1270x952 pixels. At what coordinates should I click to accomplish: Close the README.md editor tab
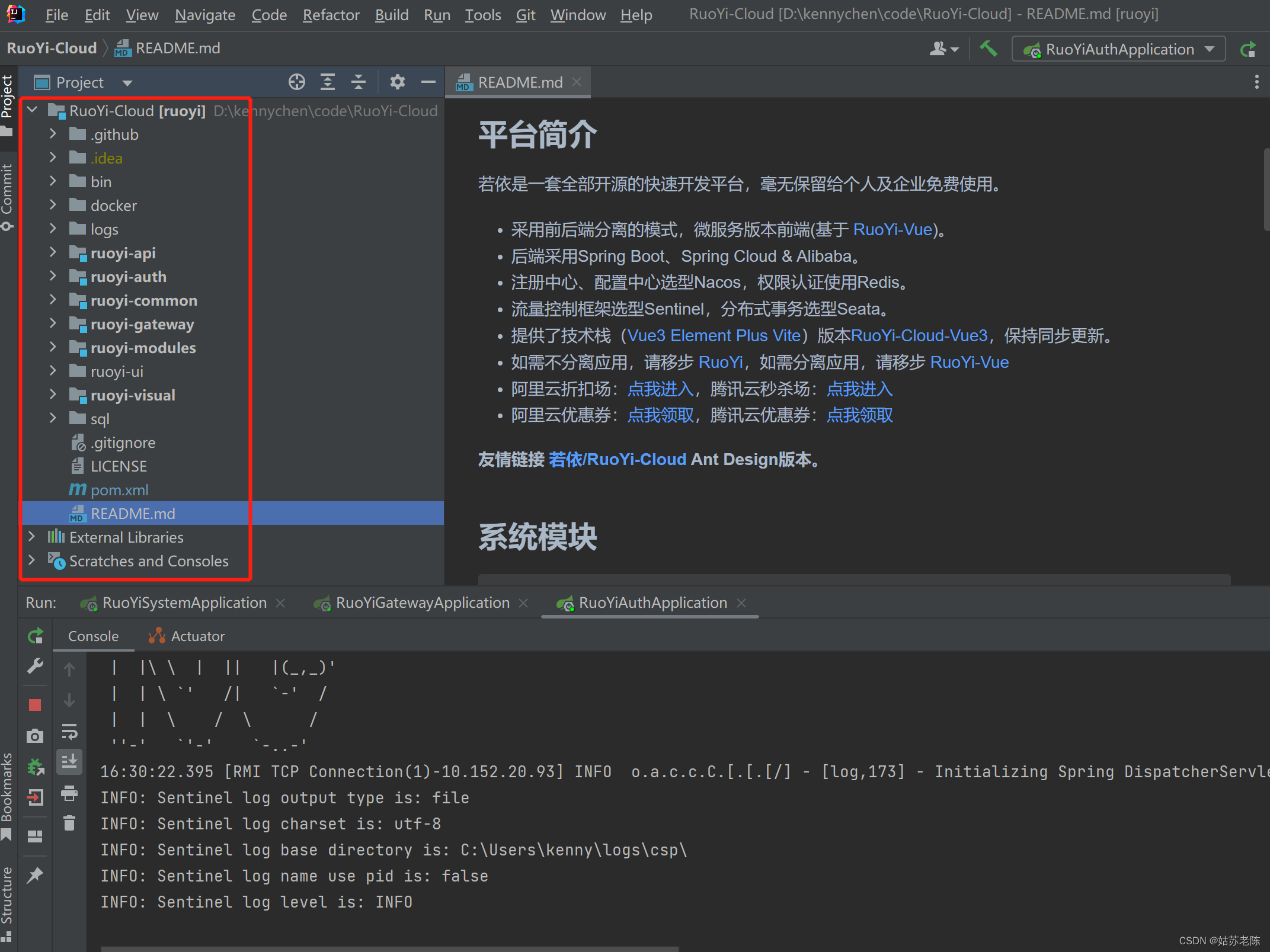point(577,82)
